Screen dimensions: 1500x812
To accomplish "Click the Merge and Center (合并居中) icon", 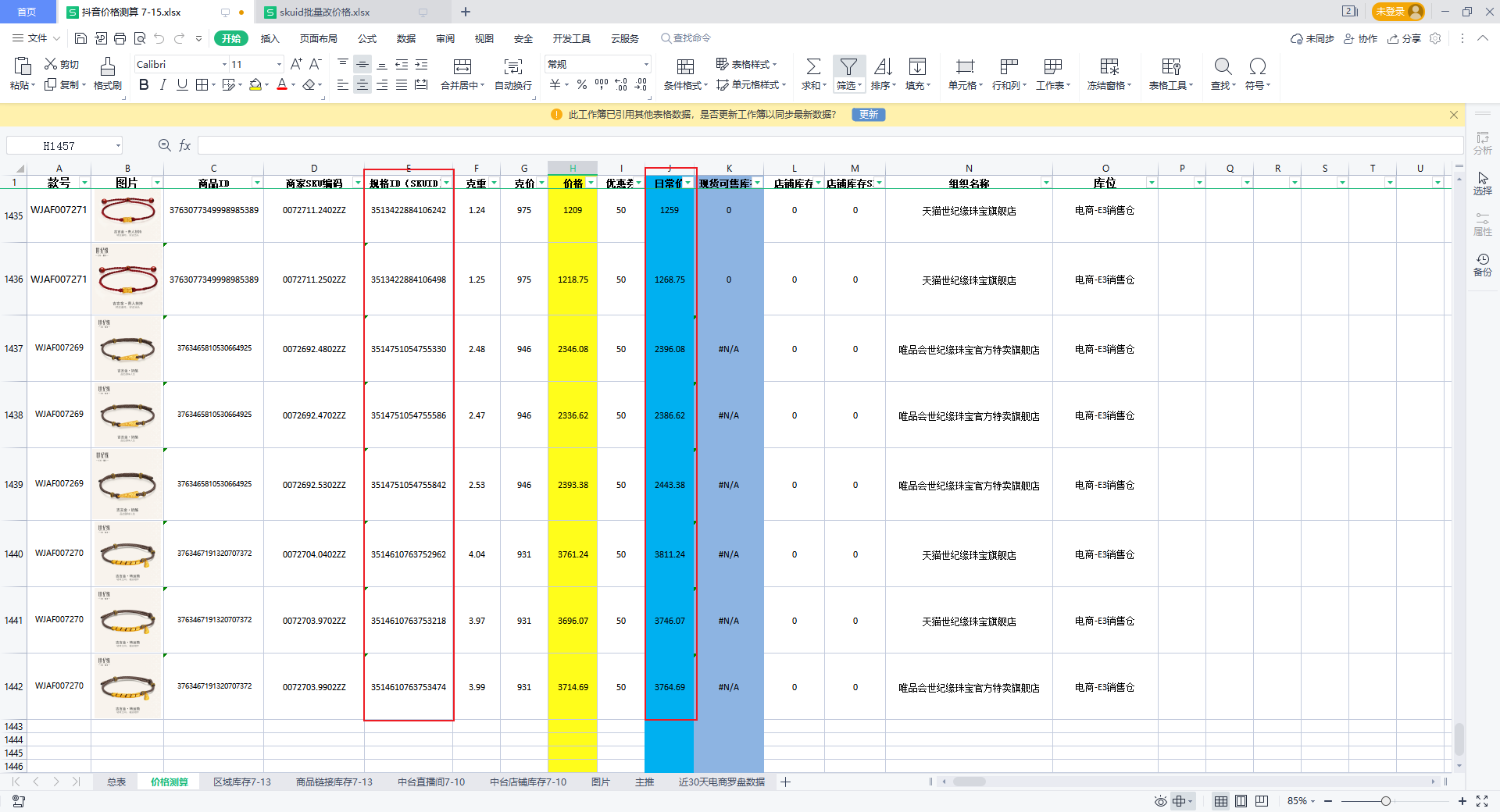I will pos(462,67).
